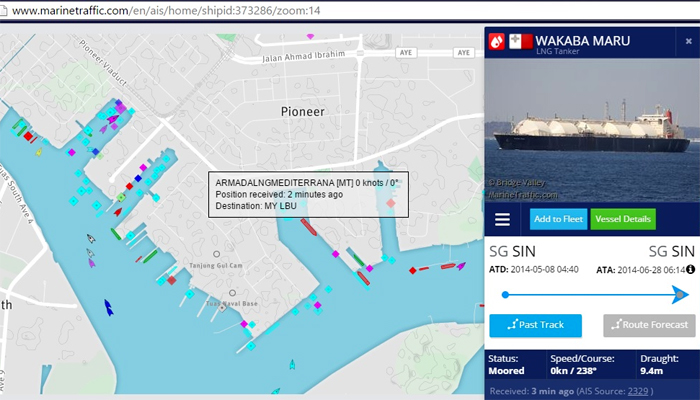Image resolution: width=700 pixels, height=400 pixels.
Task: Click the 'Status: Moored' field
Action: [x=506, y=365]
